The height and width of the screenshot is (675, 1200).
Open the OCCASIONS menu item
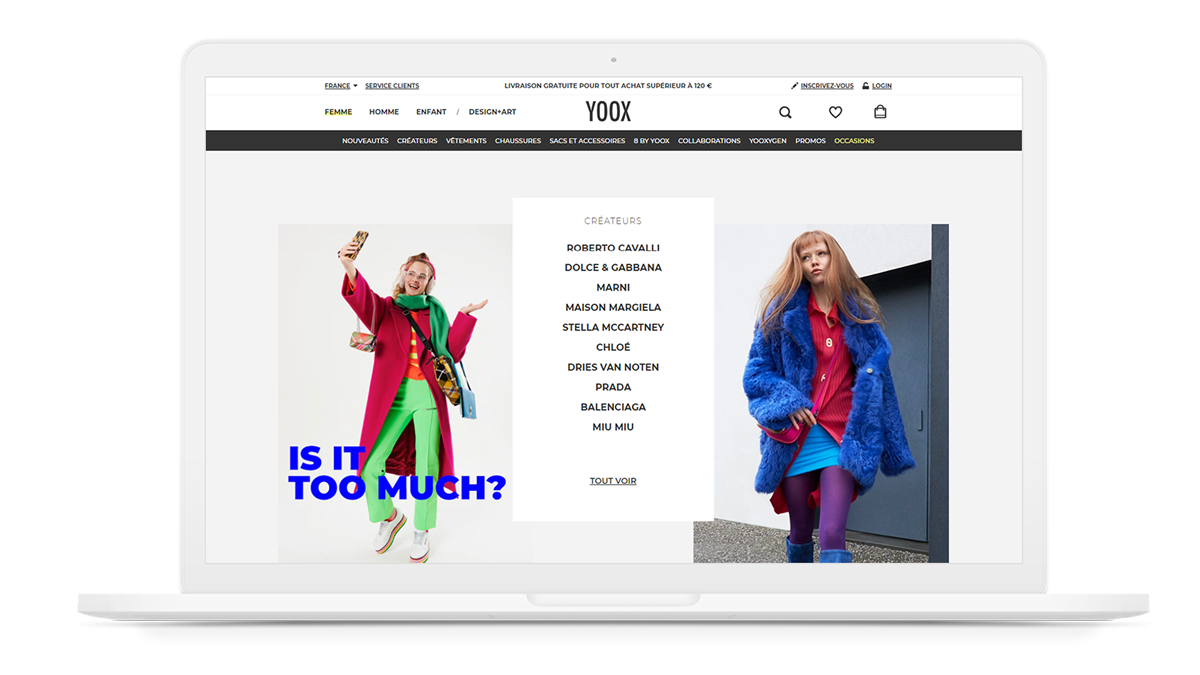tap(854, 140)
